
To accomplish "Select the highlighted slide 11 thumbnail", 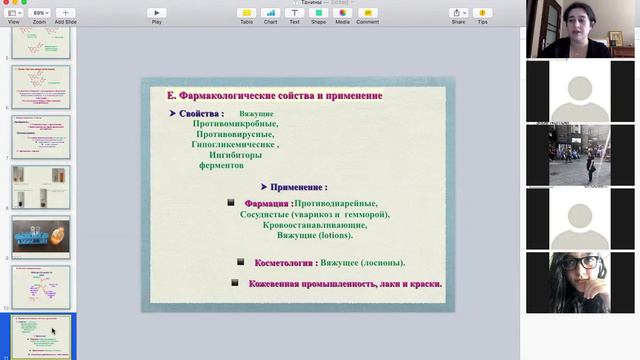I will (41, 337).
